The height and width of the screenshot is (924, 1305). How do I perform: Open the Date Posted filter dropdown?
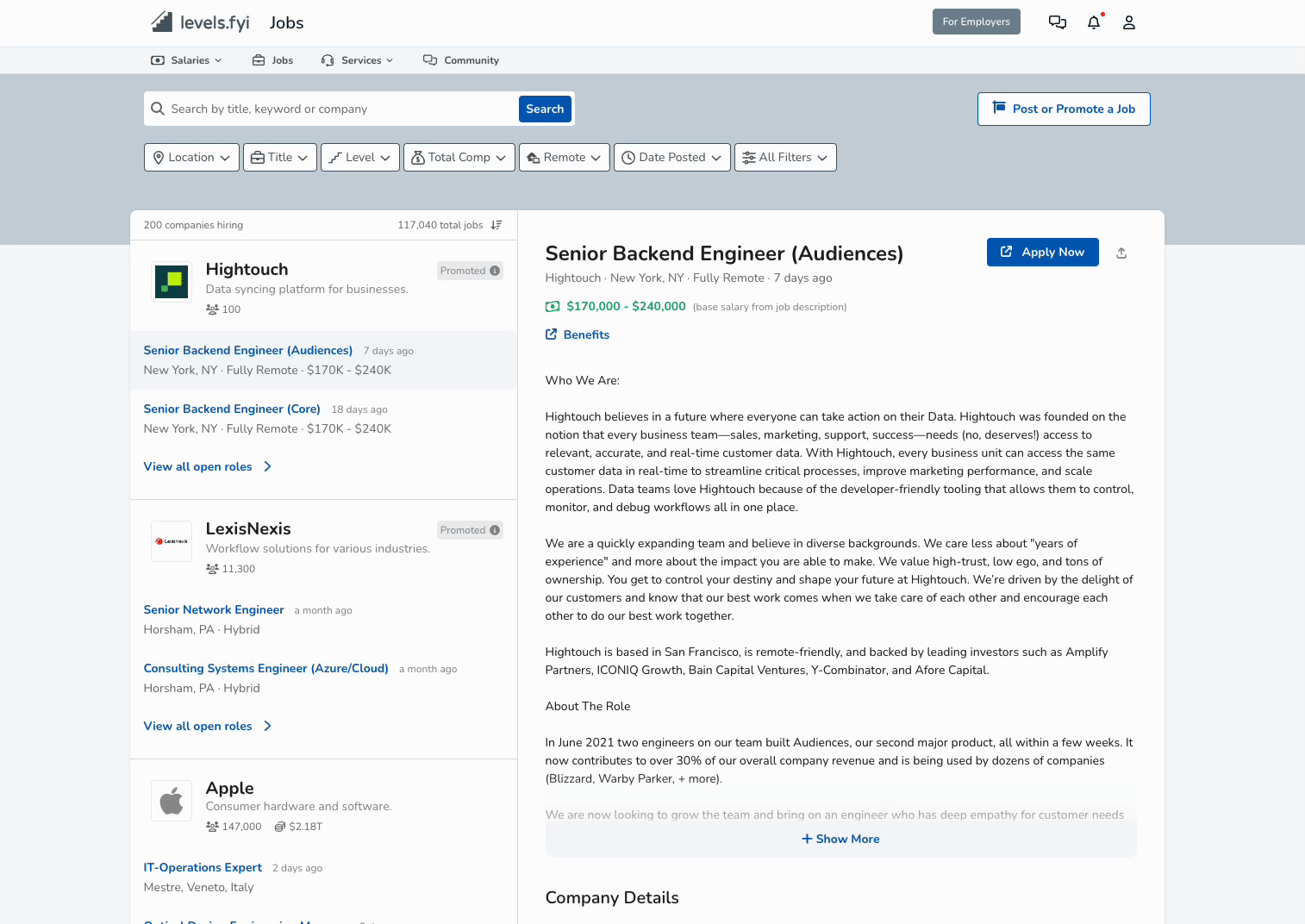(672, 157)
